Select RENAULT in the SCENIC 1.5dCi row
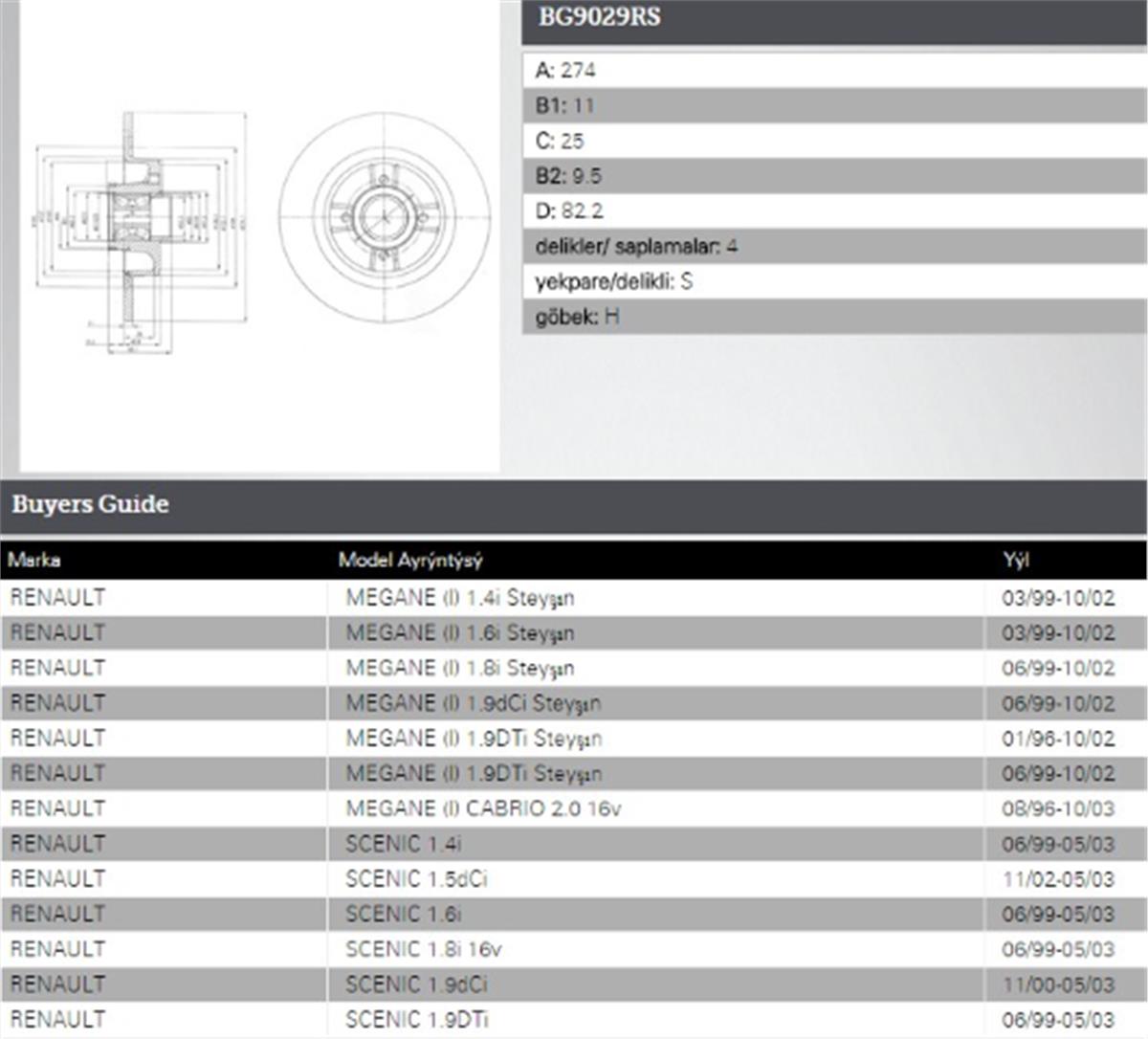Image resolution: width=1148 pixels, height=1039 pixels. click(57, 879)
